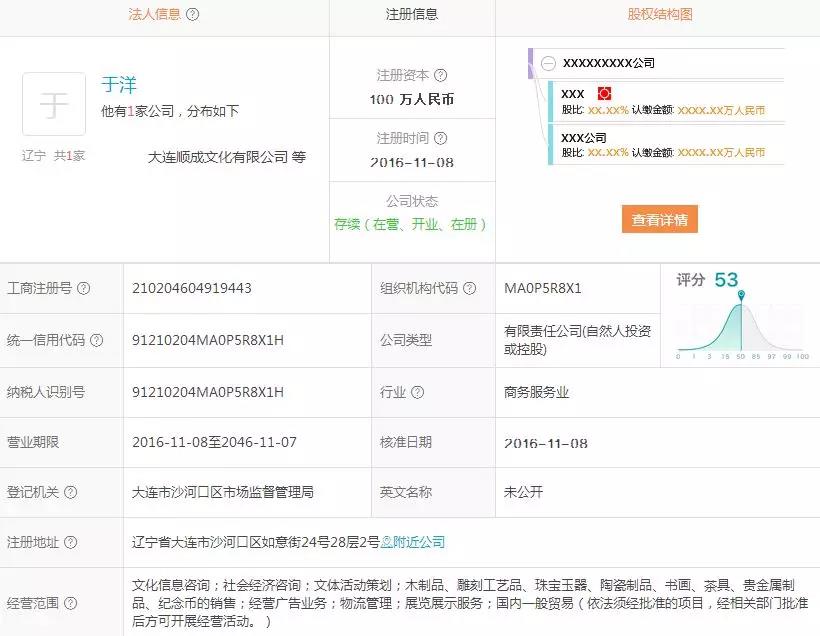
Task: Open legal representative 于洋 profile link
Action: point(119,85)
